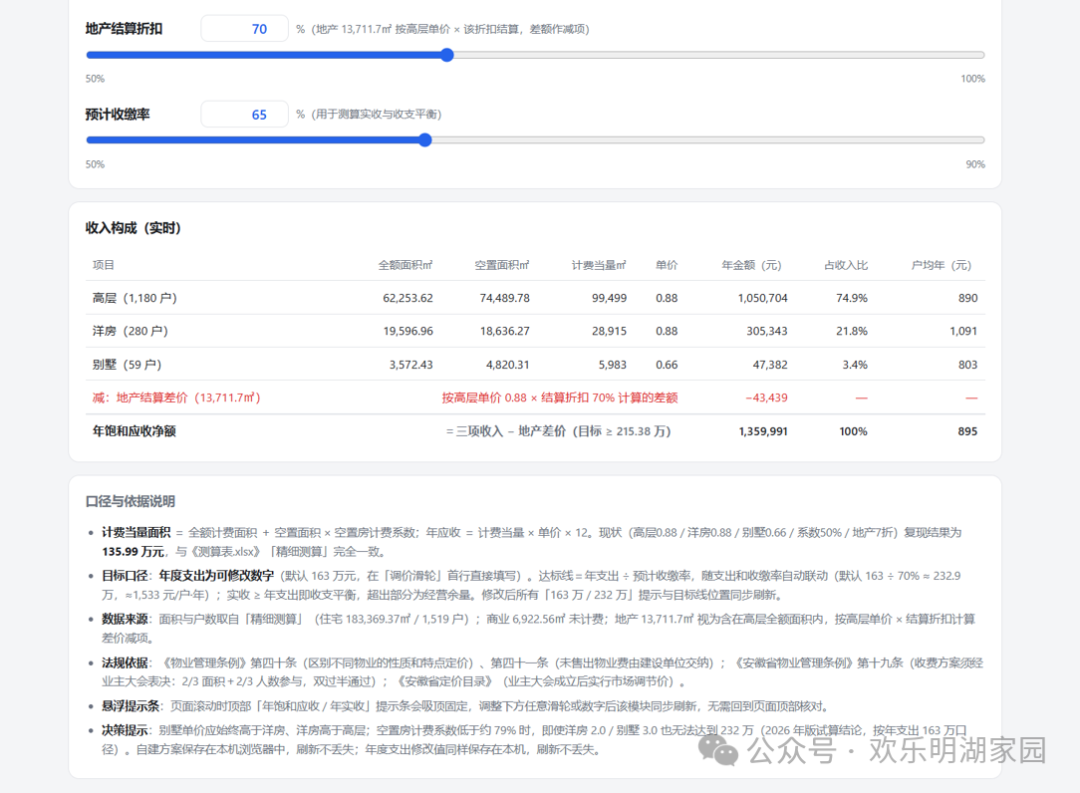Click the 占收入比 column header
This screenshot has width=1080, height=793.
(846, 265)
